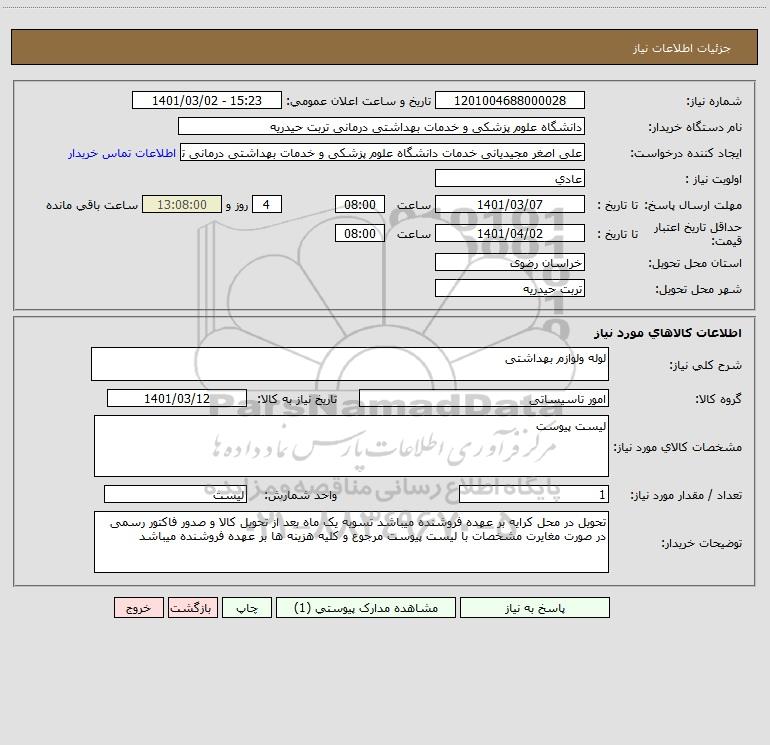Click label 'تاریخ نیاز به کالا:'
Screen dimensions: 770x745
[298, 399]
